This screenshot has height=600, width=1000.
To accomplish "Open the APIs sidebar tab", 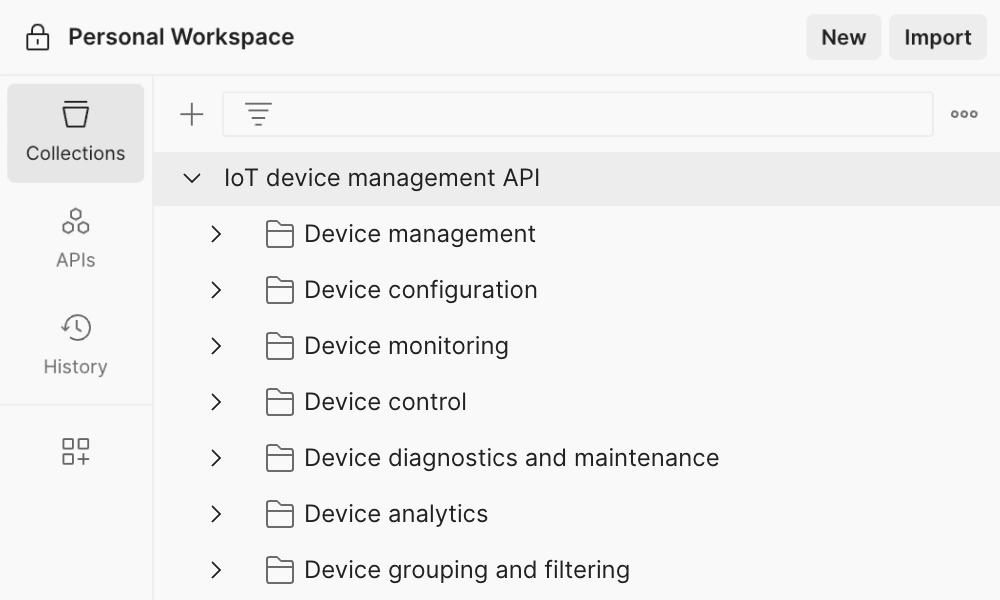I will pos(76,239).
